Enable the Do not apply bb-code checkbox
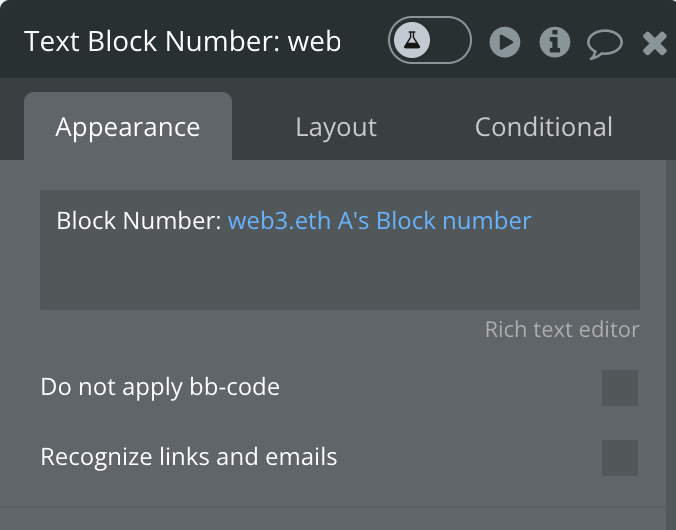This screenshot has height=530, width=676. [x=620, y=388]
